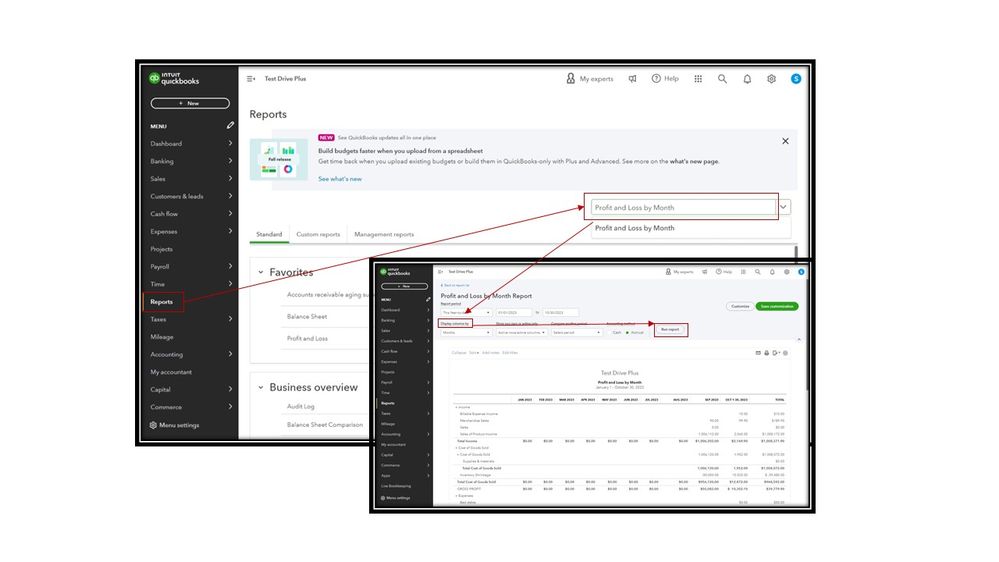999x562 pixels.
Task: Select Reports in the left menu
Action: [x=163, y=301]
